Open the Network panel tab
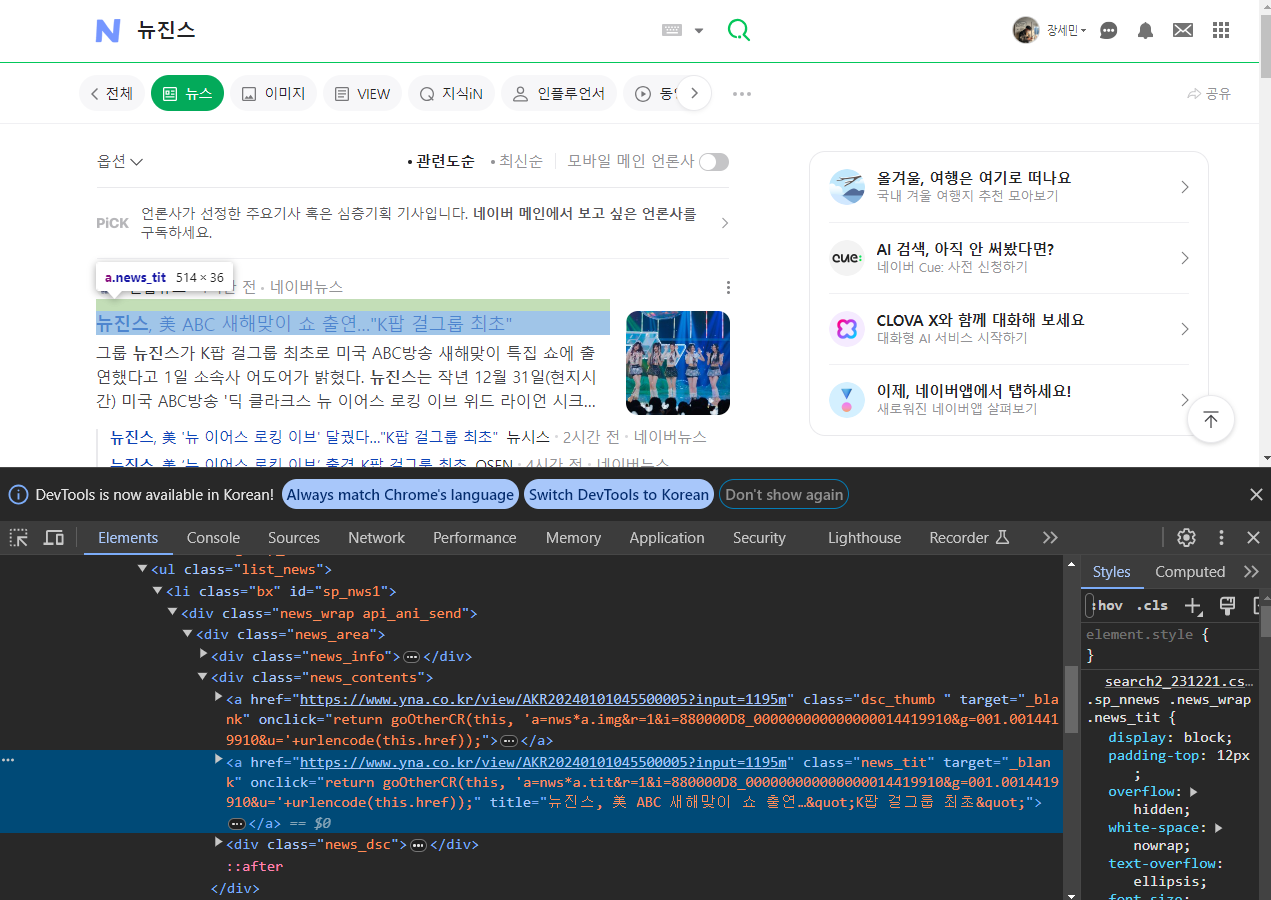Viewport: 1271px width, 900px height. coord(376,538)
